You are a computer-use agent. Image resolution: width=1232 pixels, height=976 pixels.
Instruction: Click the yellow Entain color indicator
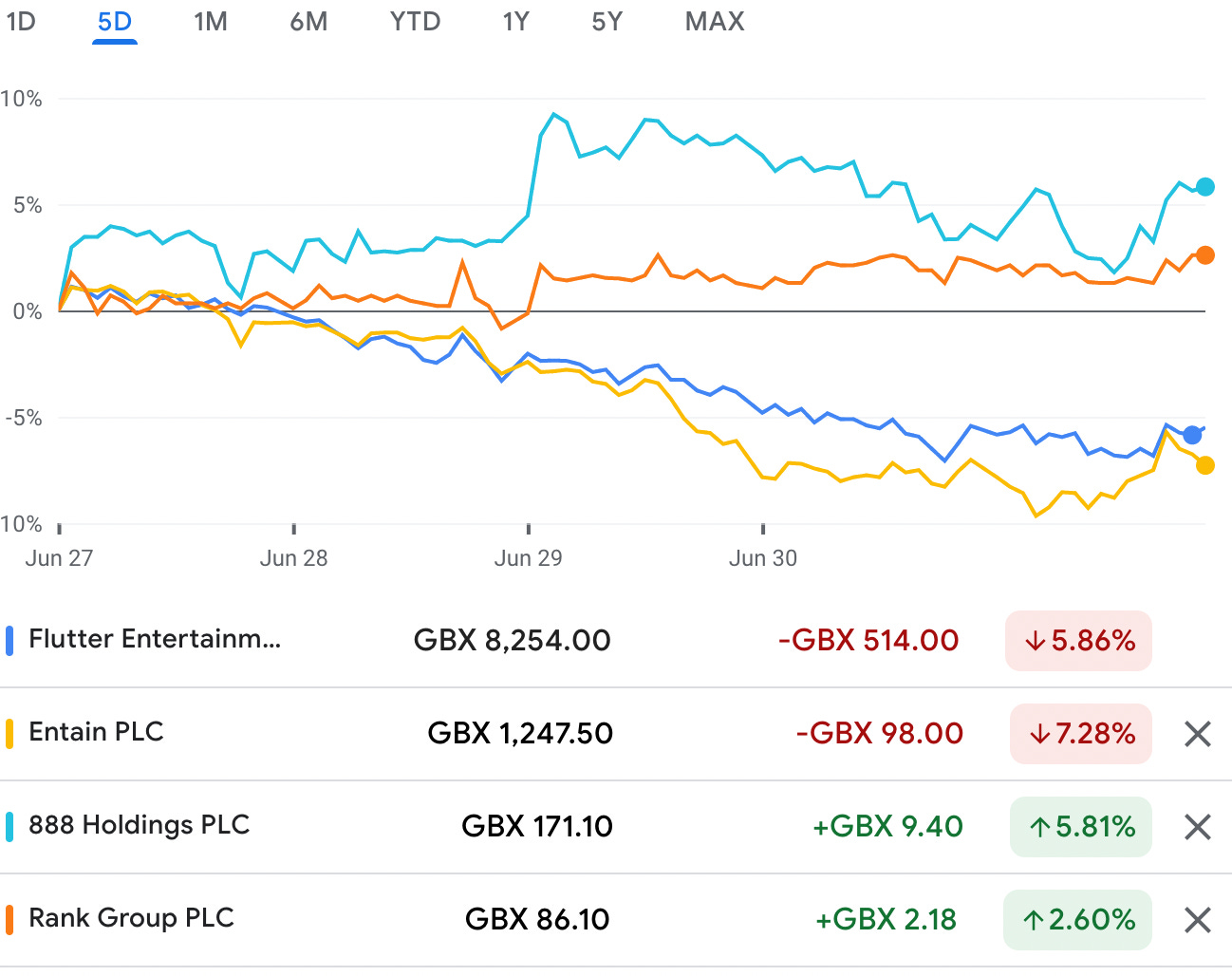(x=9, y=734)
